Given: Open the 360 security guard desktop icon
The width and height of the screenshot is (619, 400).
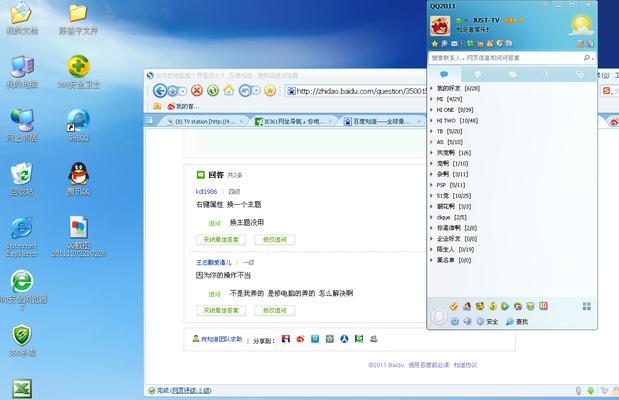Looking at the screenshot, I should [x=79, y=71].
